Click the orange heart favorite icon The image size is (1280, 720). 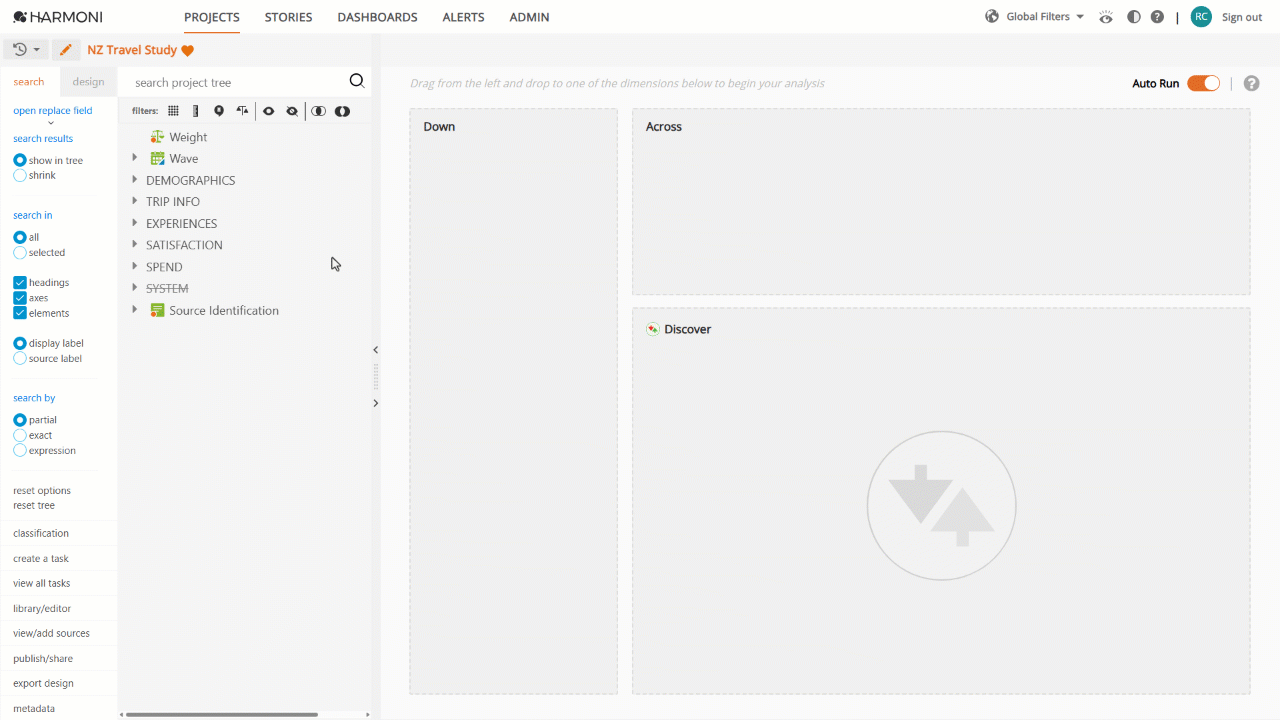tap(187, 50)
